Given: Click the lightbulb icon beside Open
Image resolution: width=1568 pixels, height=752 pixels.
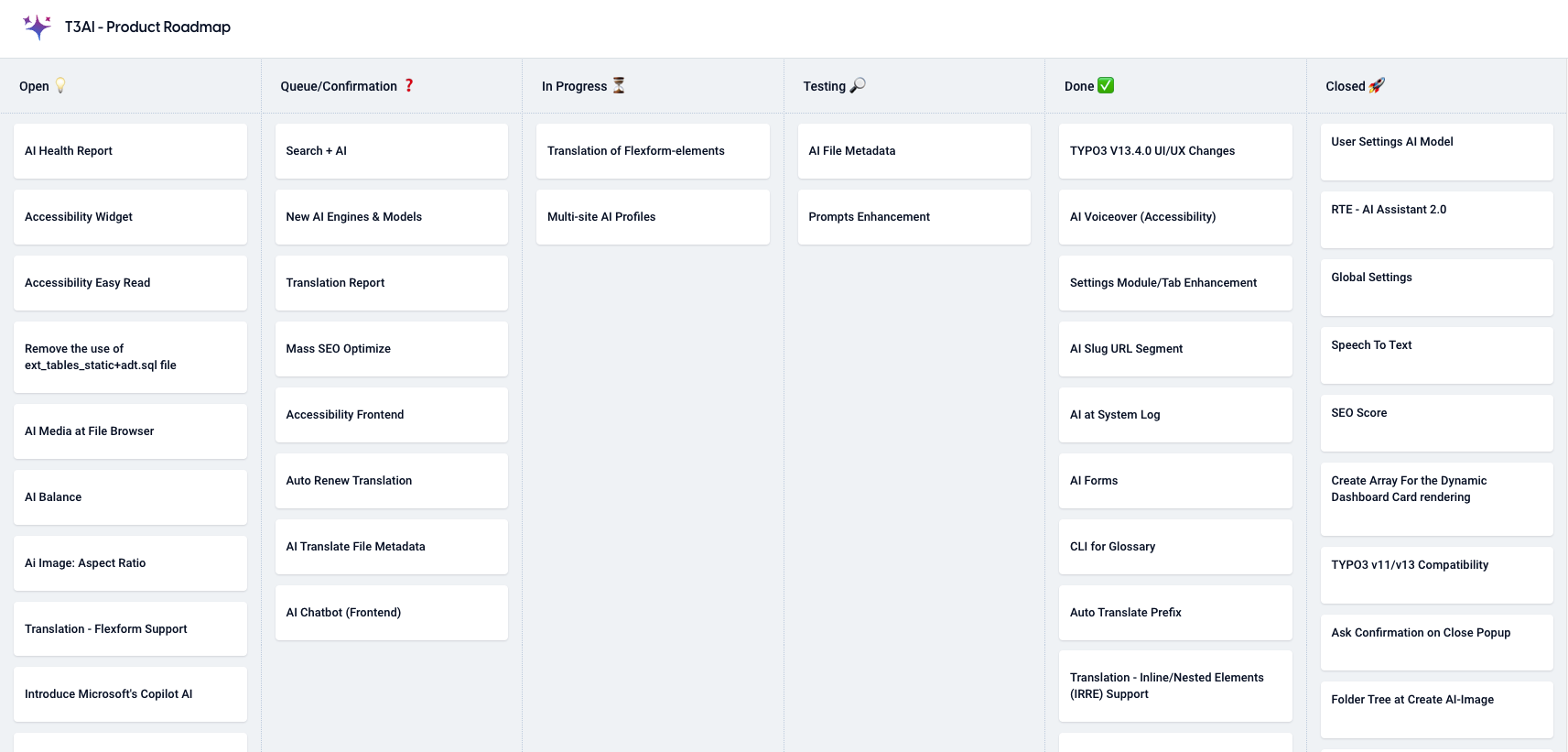Looking at the screenshot, I should coord(60,85).
